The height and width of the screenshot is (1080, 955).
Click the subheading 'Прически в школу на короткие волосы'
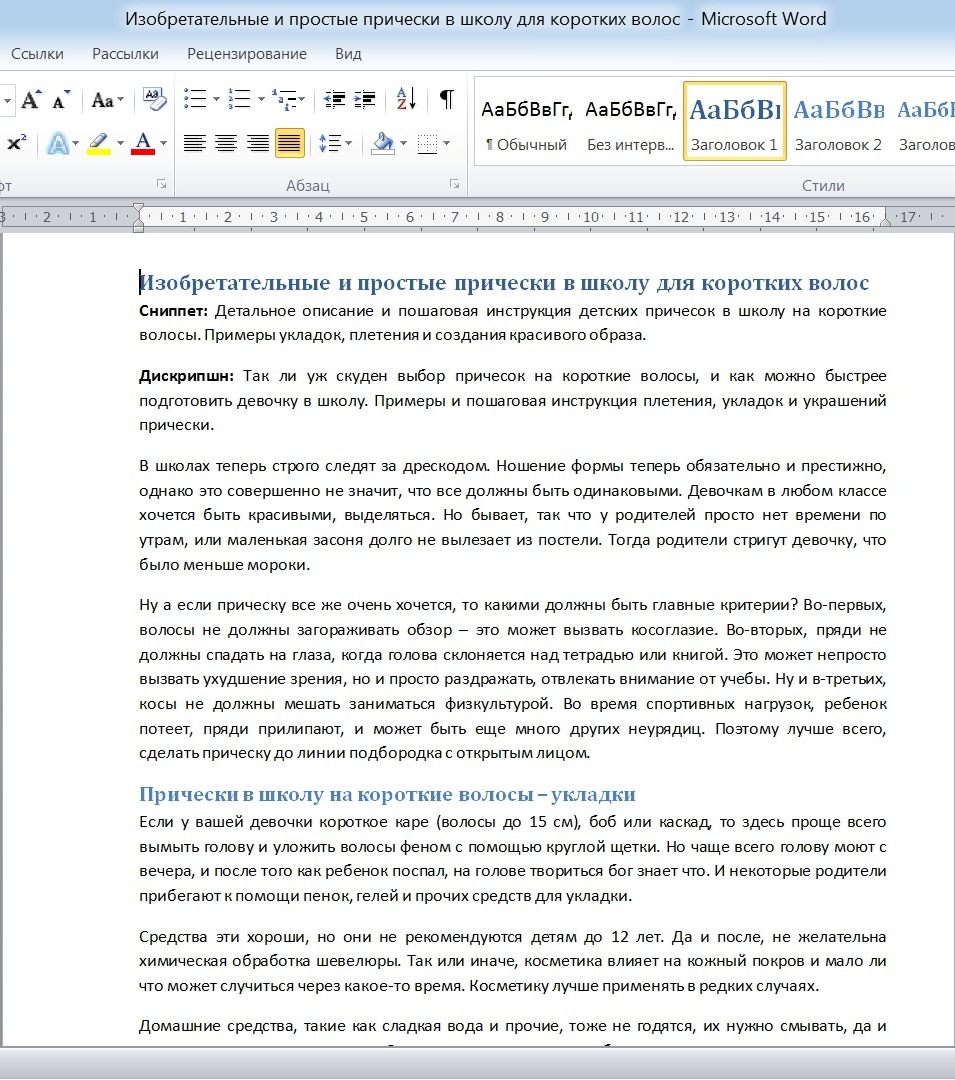(387, 794)
